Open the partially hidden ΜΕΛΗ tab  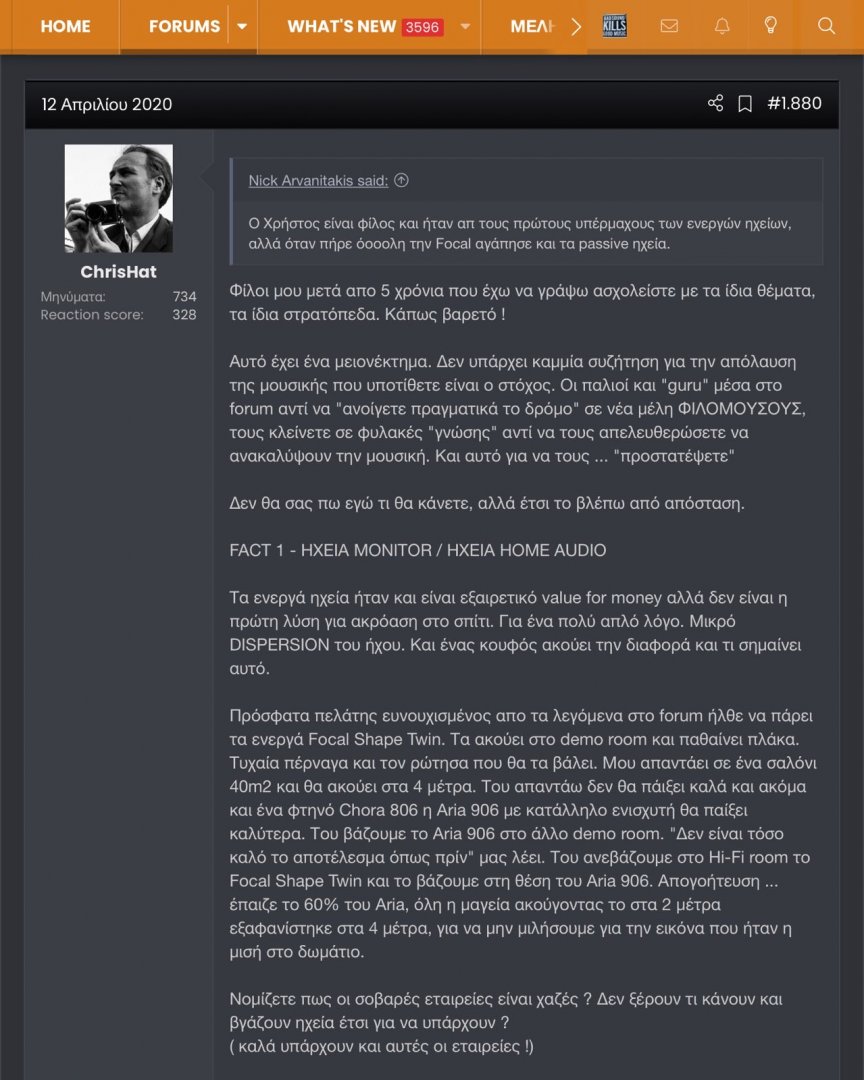533,26
